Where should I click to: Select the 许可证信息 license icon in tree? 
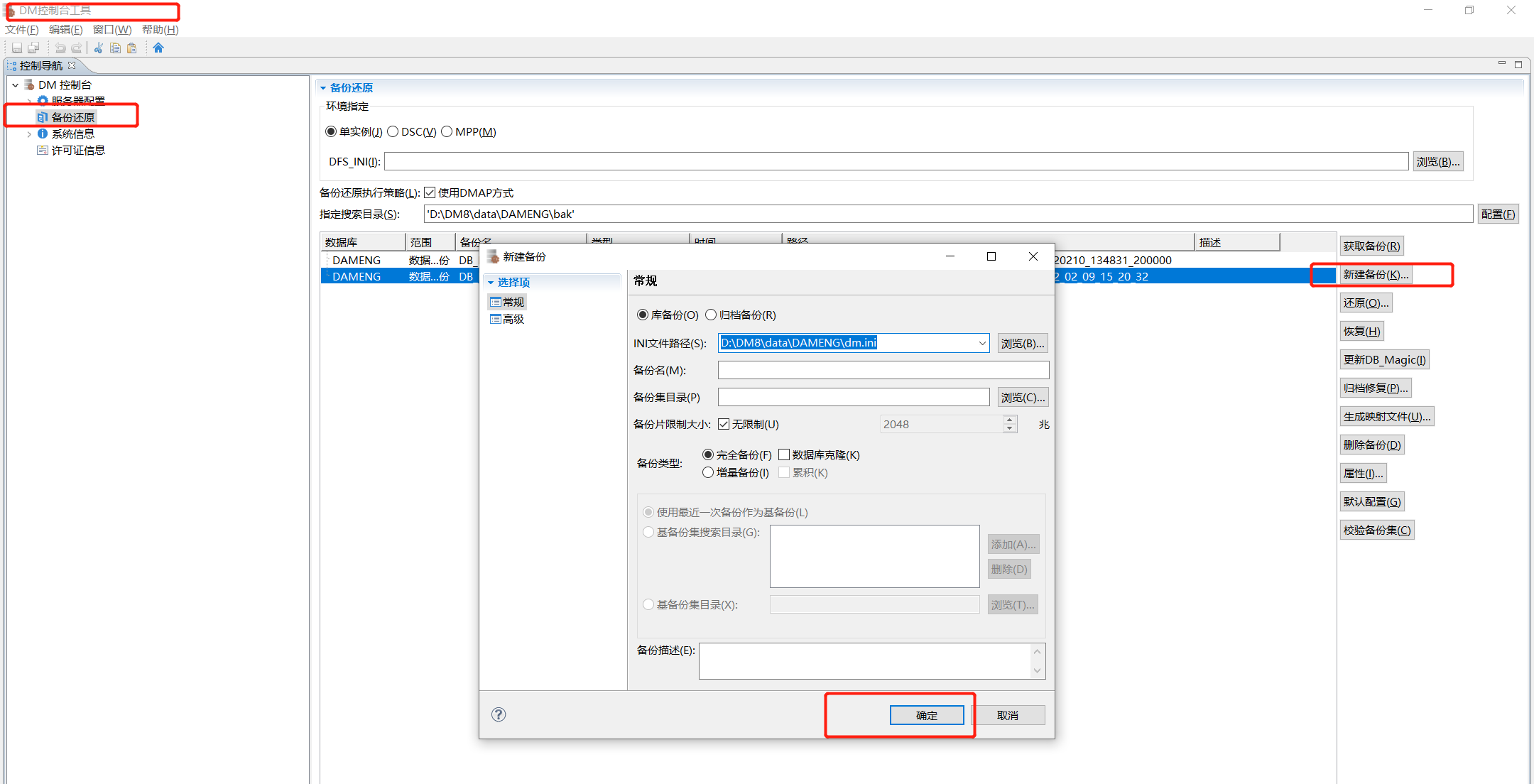tap(43, 151)
